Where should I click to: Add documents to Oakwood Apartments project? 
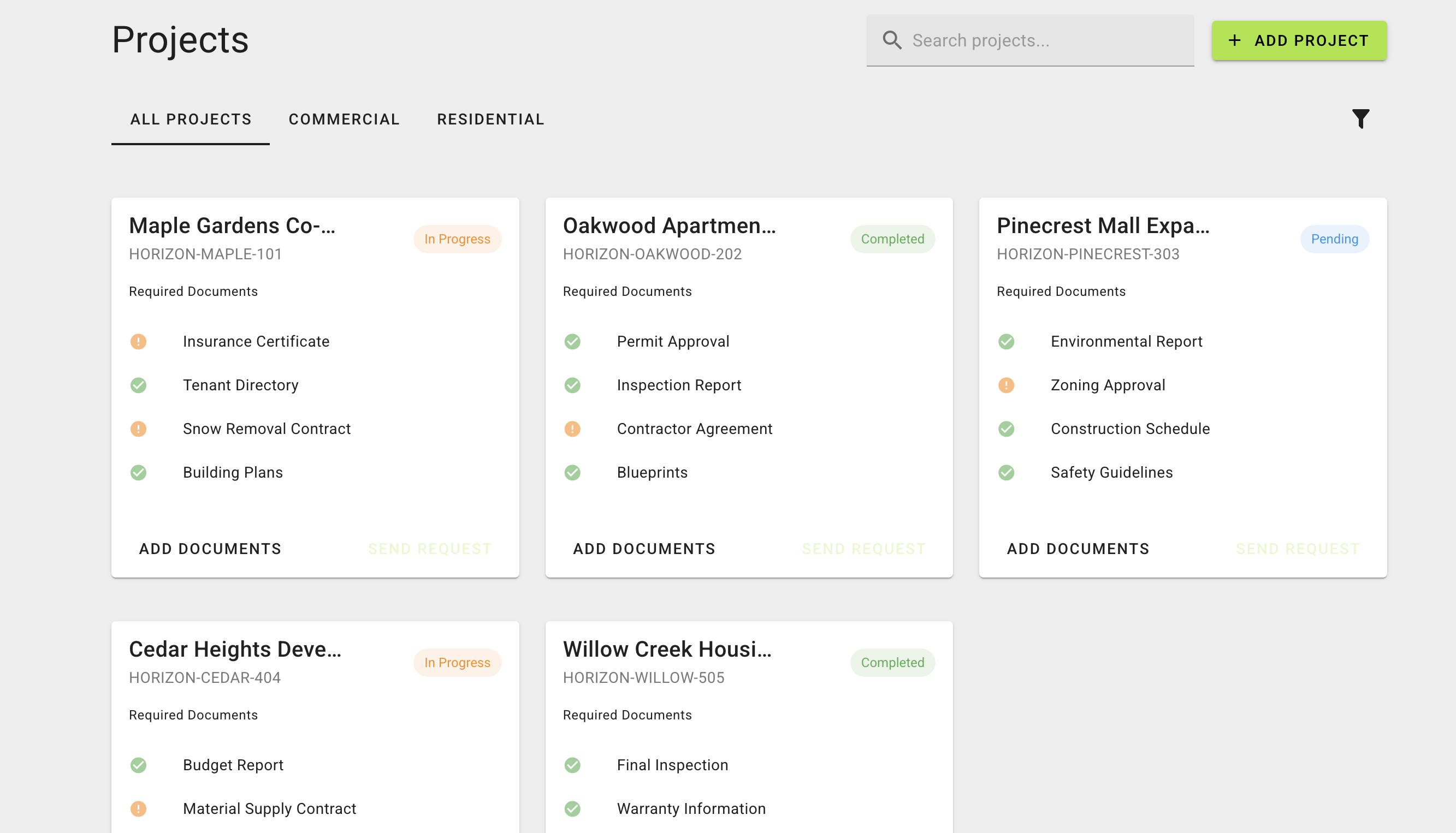(644, 549)
